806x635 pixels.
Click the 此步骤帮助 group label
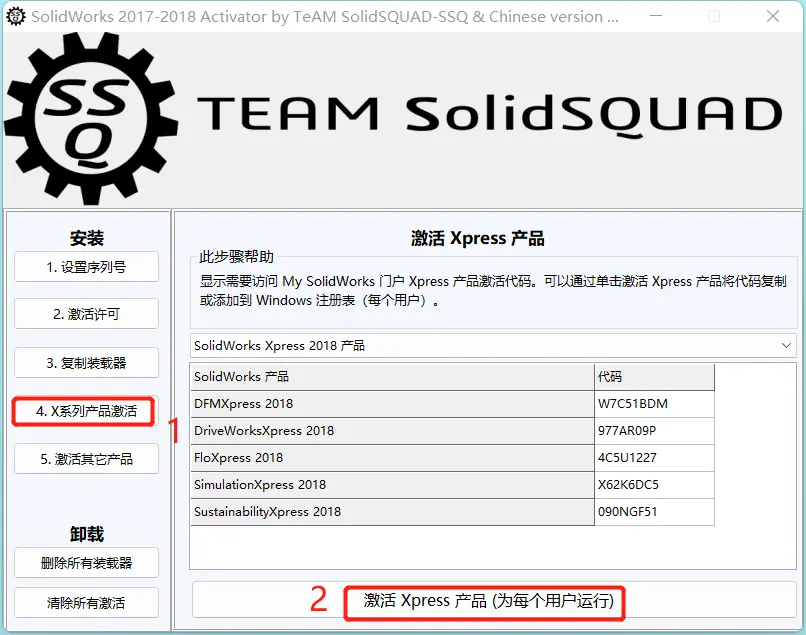tap(236, 257)
